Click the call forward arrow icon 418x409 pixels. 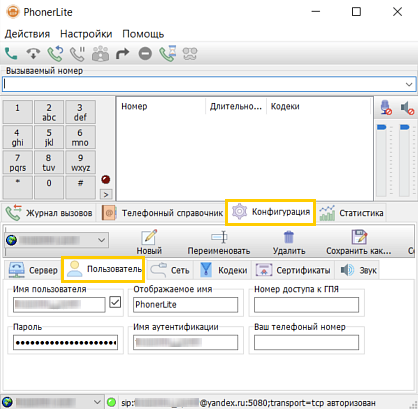coord(122,53)
